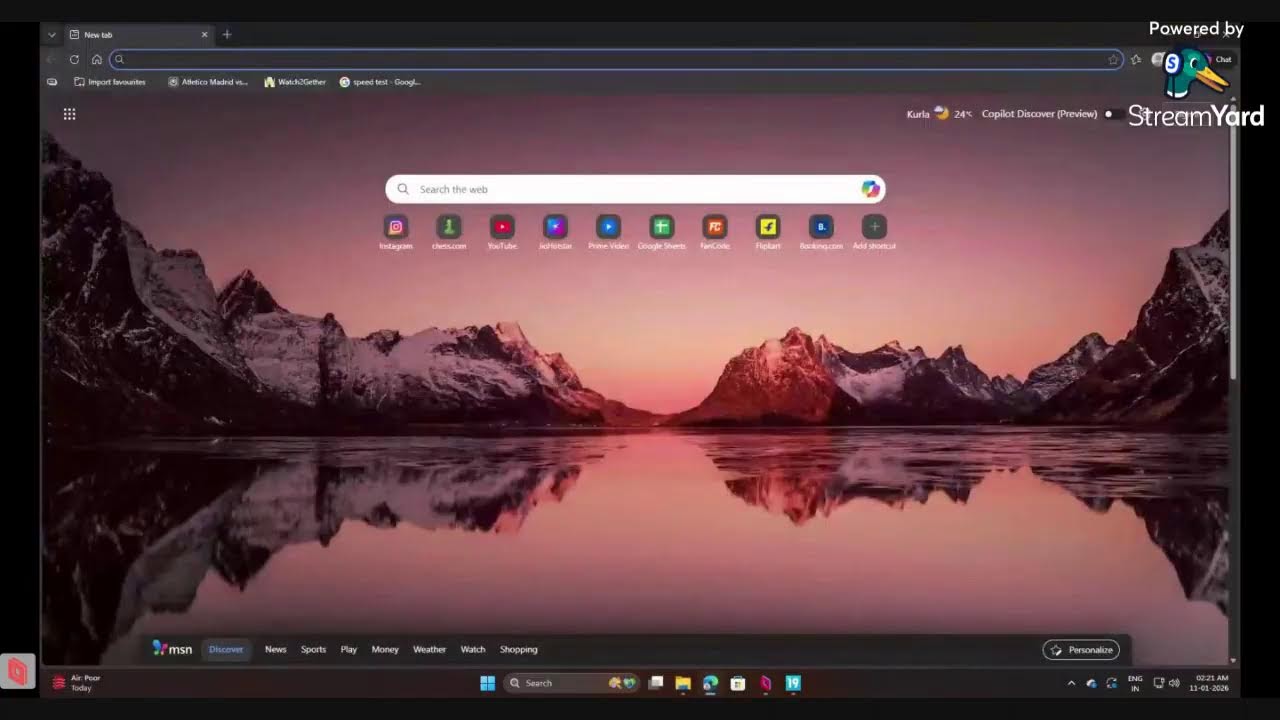Open the volume tray icon
1280x720 pixels.
(1174, 683)
